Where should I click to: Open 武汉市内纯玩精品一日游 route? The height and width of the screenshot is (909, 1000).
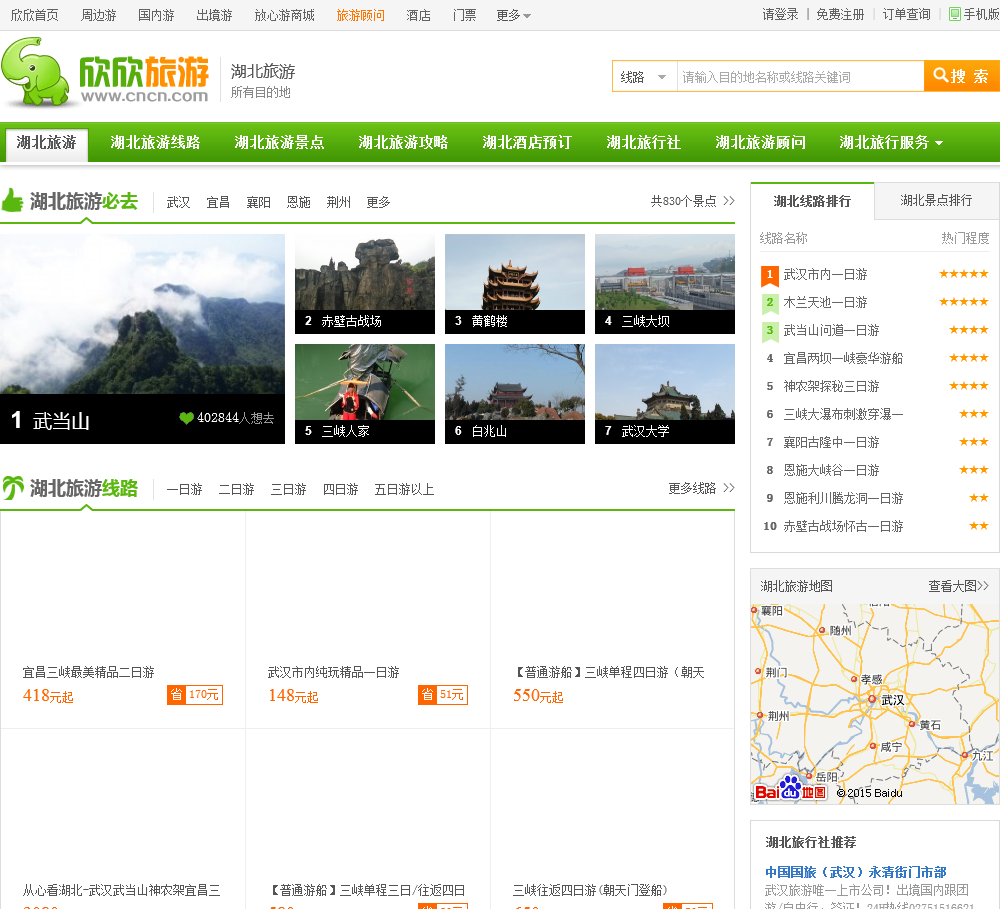pyautogui.click(x=334, y=672)
